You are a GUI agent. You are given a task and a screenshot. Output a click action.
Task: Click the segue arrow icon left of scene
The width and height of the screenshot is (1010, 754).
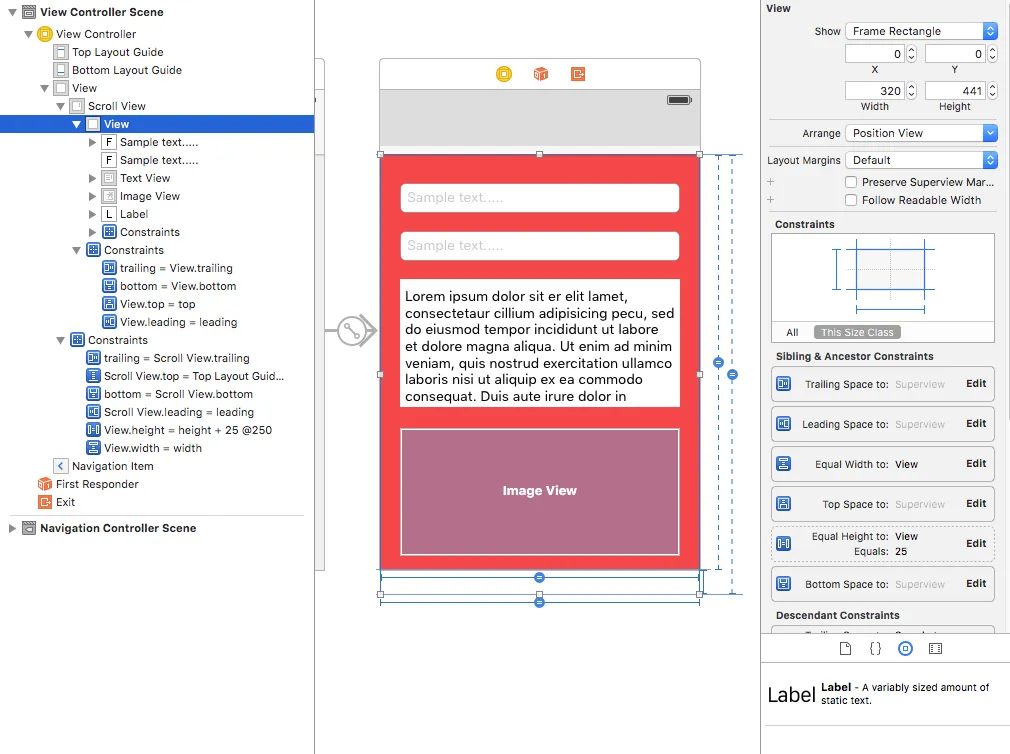click(352, 331)
